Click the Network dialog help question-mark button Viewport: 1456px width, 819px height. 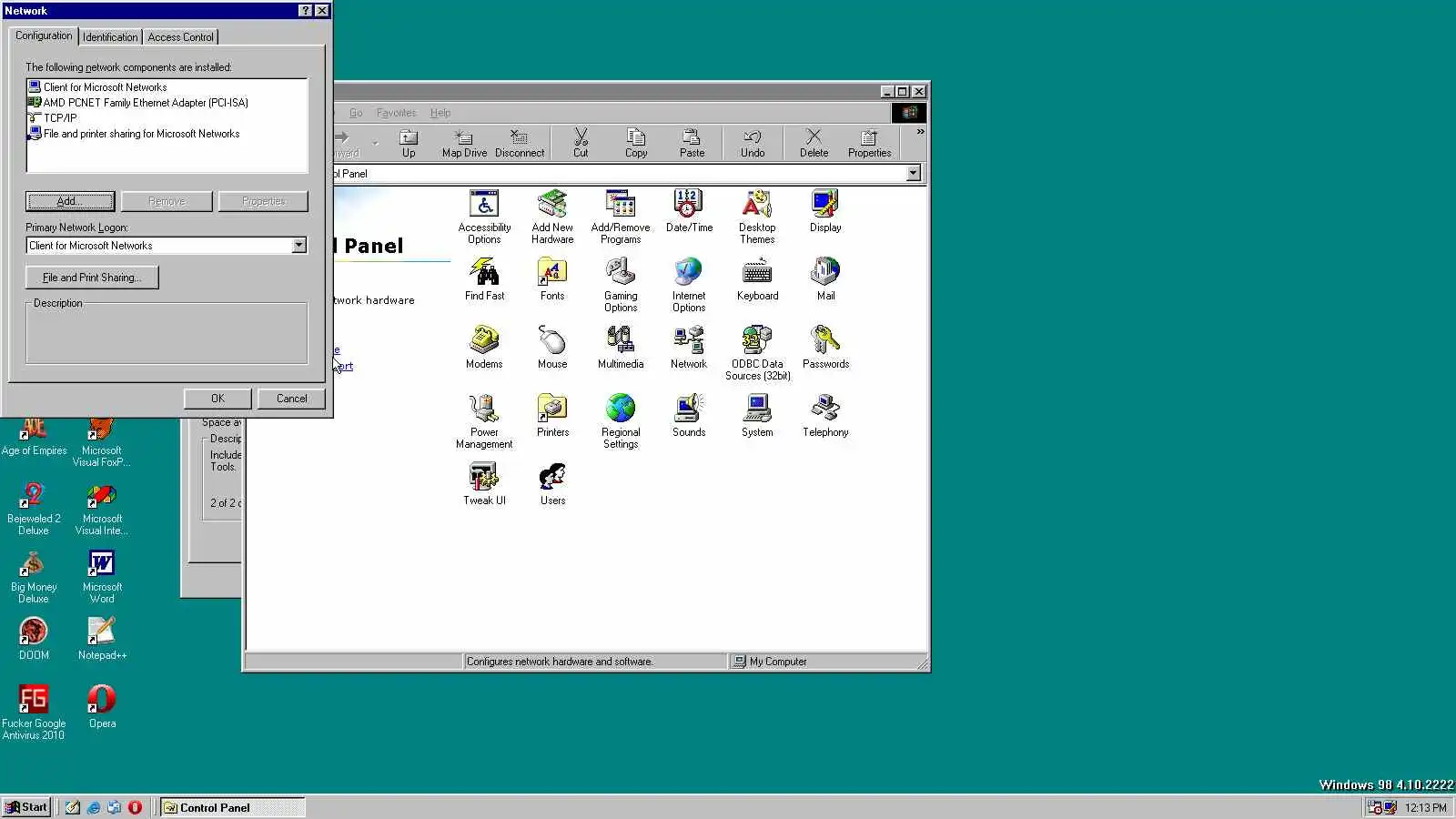coord(306,11)
